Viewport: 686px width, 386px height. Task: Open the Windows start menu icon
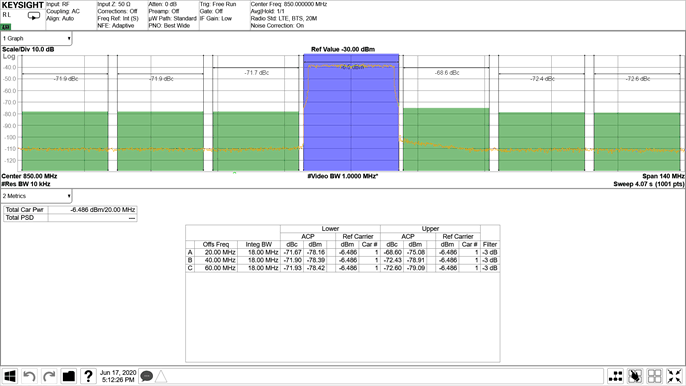click(x=10, y=376)
